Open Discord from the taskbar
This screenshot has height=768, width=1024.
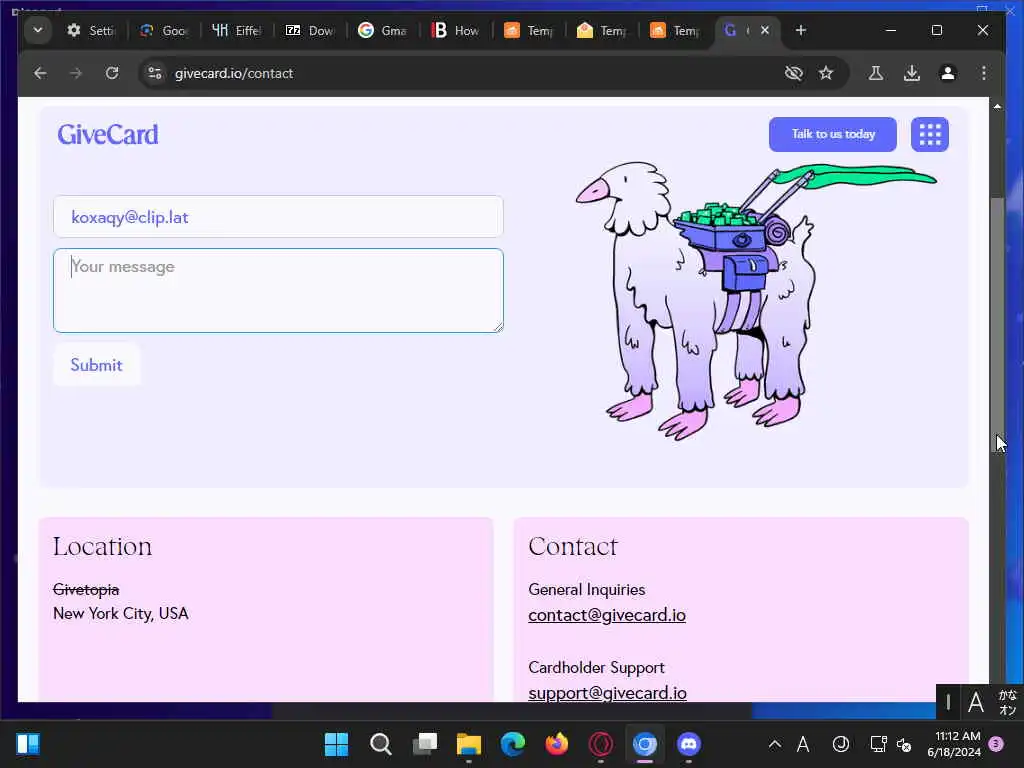[689, 744]
